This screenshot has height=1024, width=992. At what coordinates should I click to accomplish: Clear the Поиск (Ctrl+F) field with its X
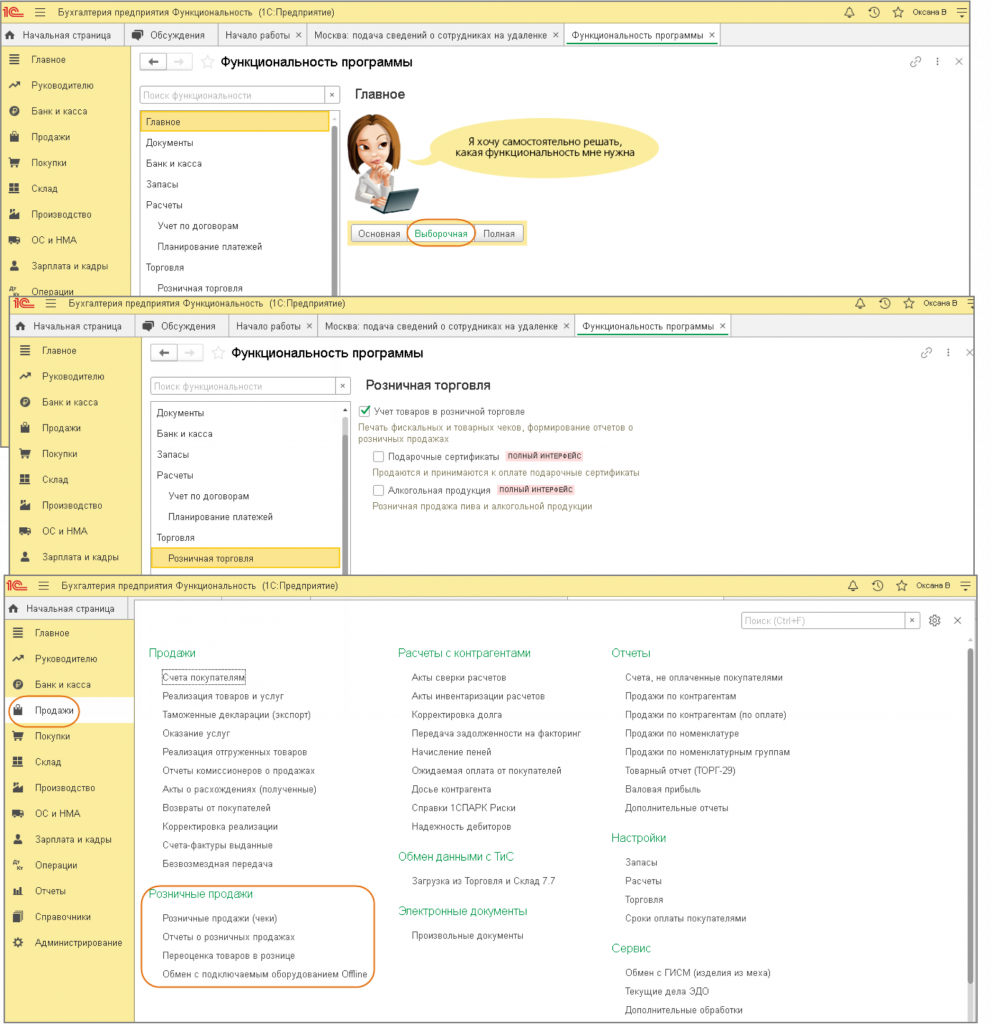(x=912, y=621)
